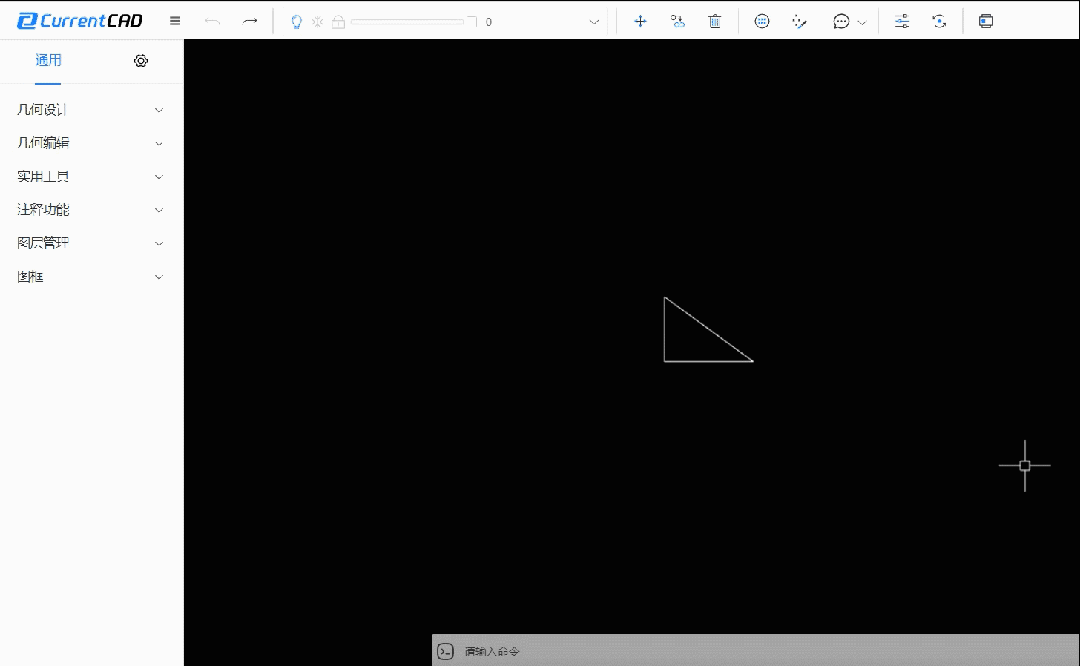Click the adjustment sliders icon
This screenshot has height=666, width=1080.
coord(901,20)
